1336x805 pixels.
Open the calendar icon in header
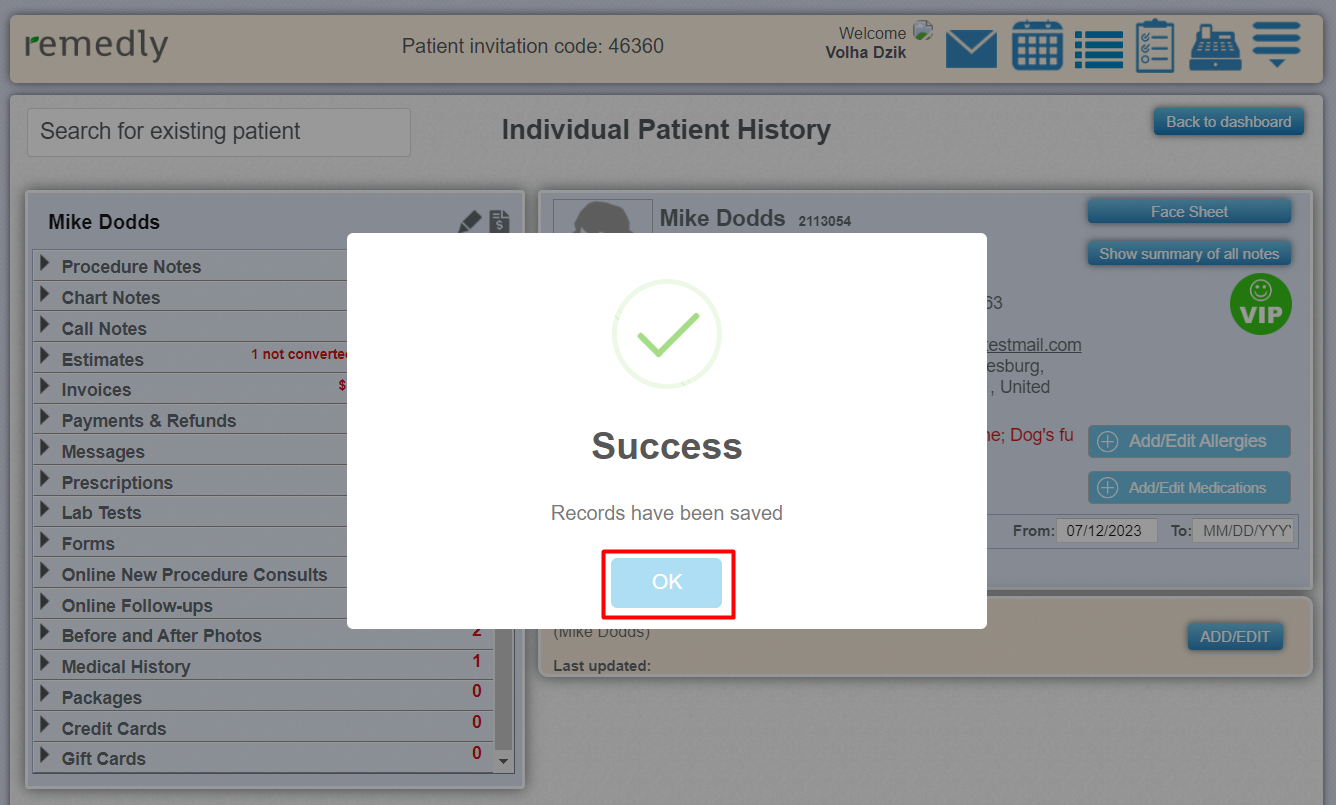point(1037,46)
